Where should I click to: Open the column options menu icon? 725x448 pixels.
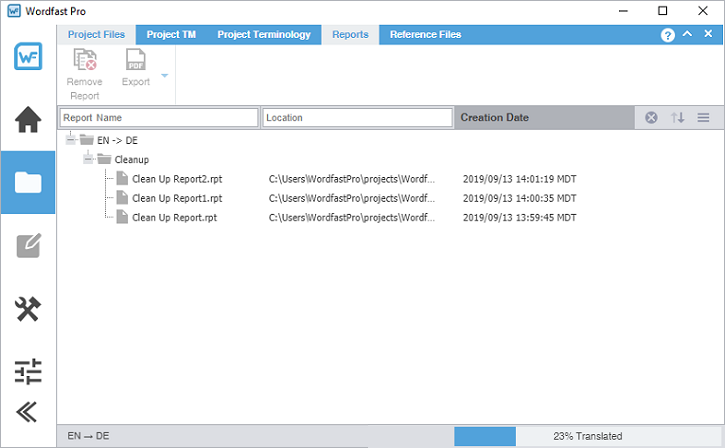click(703, 118)
